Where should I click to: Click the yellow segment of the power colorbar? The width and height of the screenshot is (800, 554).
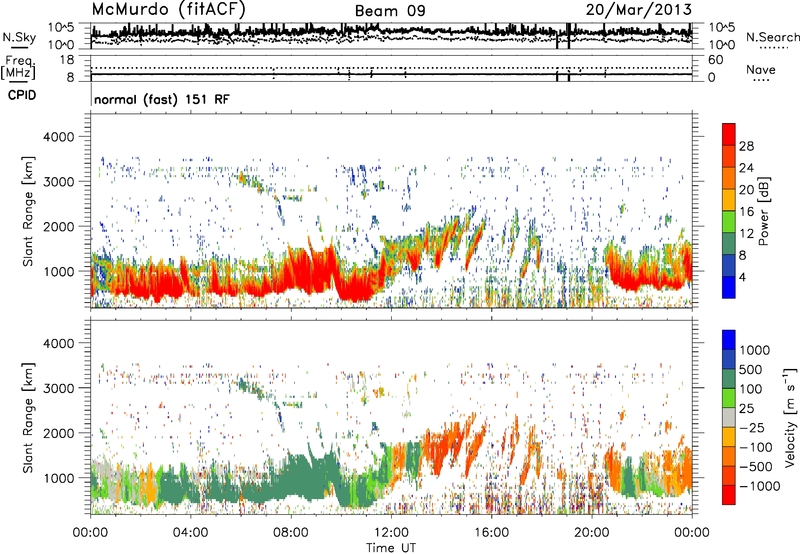pyautogui.click(x=729, y=199)
